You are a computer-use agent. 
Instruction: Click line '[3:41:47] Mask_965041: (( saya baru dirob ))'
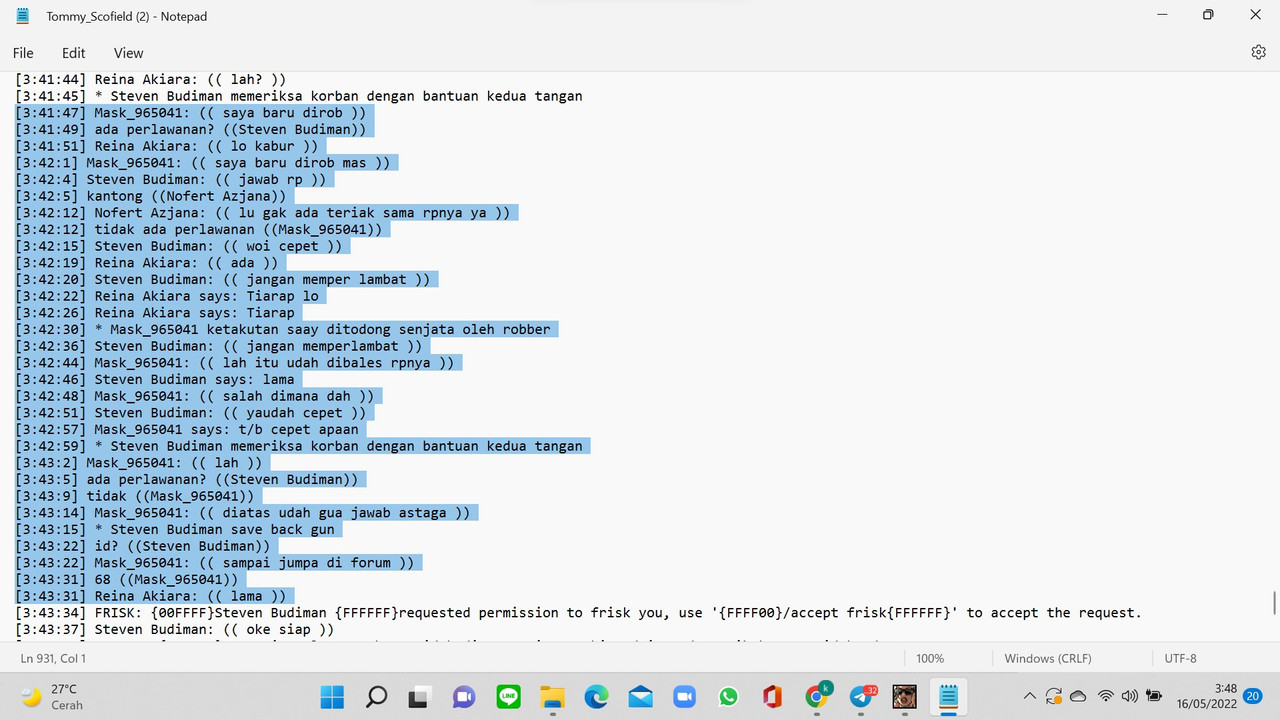pos(191,113)
